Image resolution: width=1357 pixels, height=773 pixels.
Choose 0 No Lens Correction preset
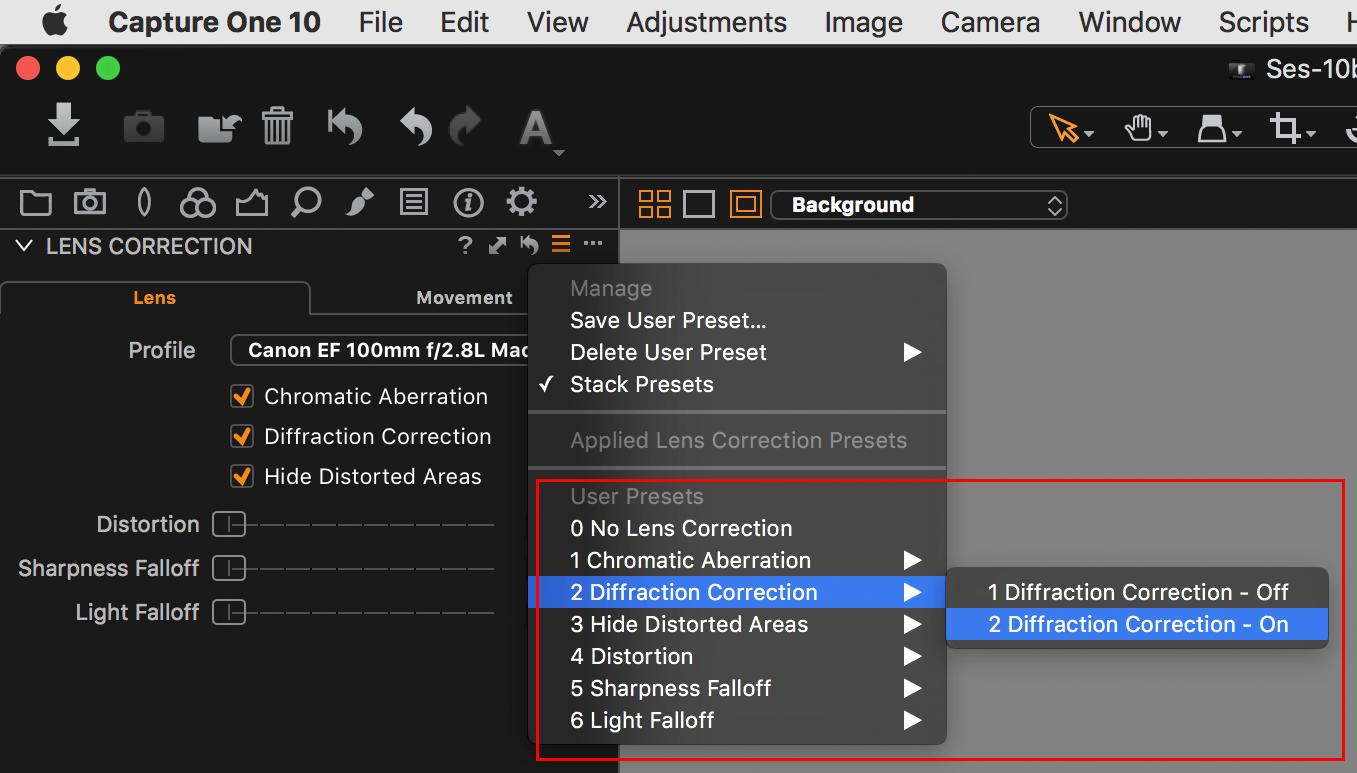(x=736, y=528)
